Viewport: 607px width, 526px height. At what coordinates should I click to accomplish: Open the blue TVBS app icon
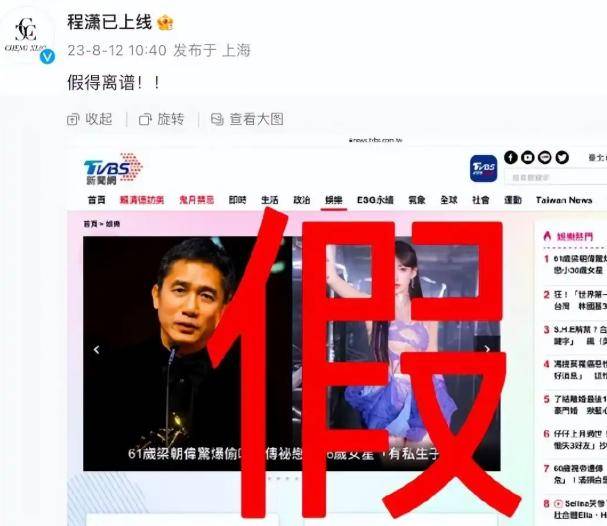click(484, 168)
